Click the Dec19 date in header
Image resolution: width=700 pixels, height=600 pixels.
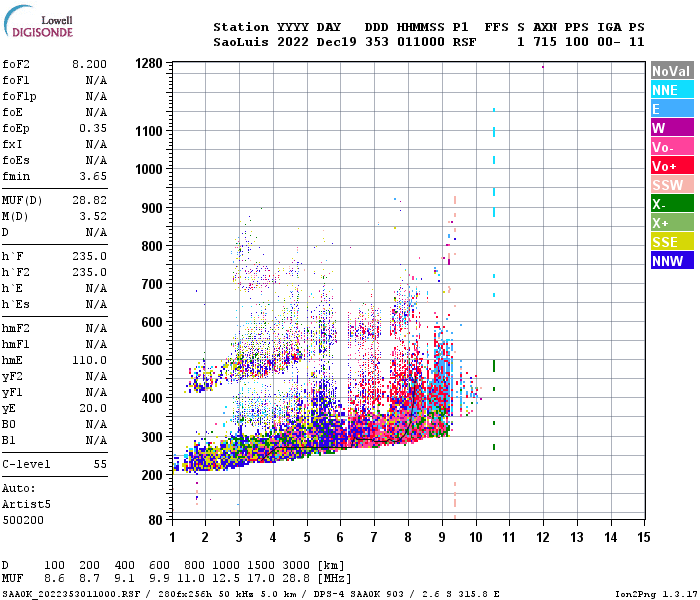coord(337,42)
